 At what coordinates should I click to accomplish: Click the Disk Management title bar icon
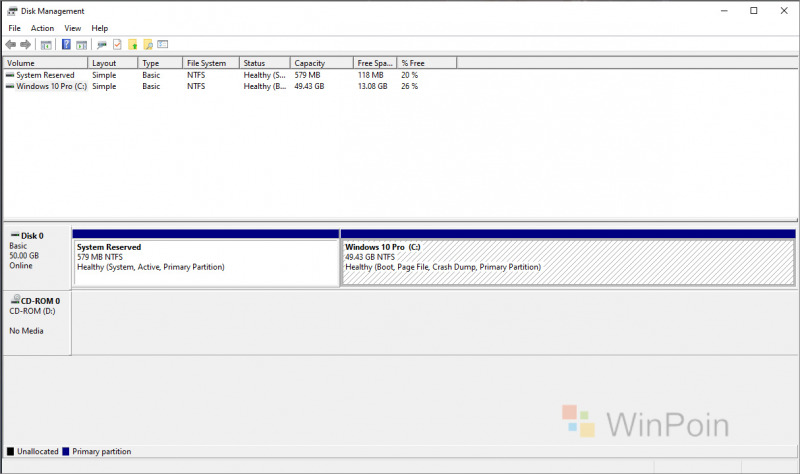tap(12, 11)
